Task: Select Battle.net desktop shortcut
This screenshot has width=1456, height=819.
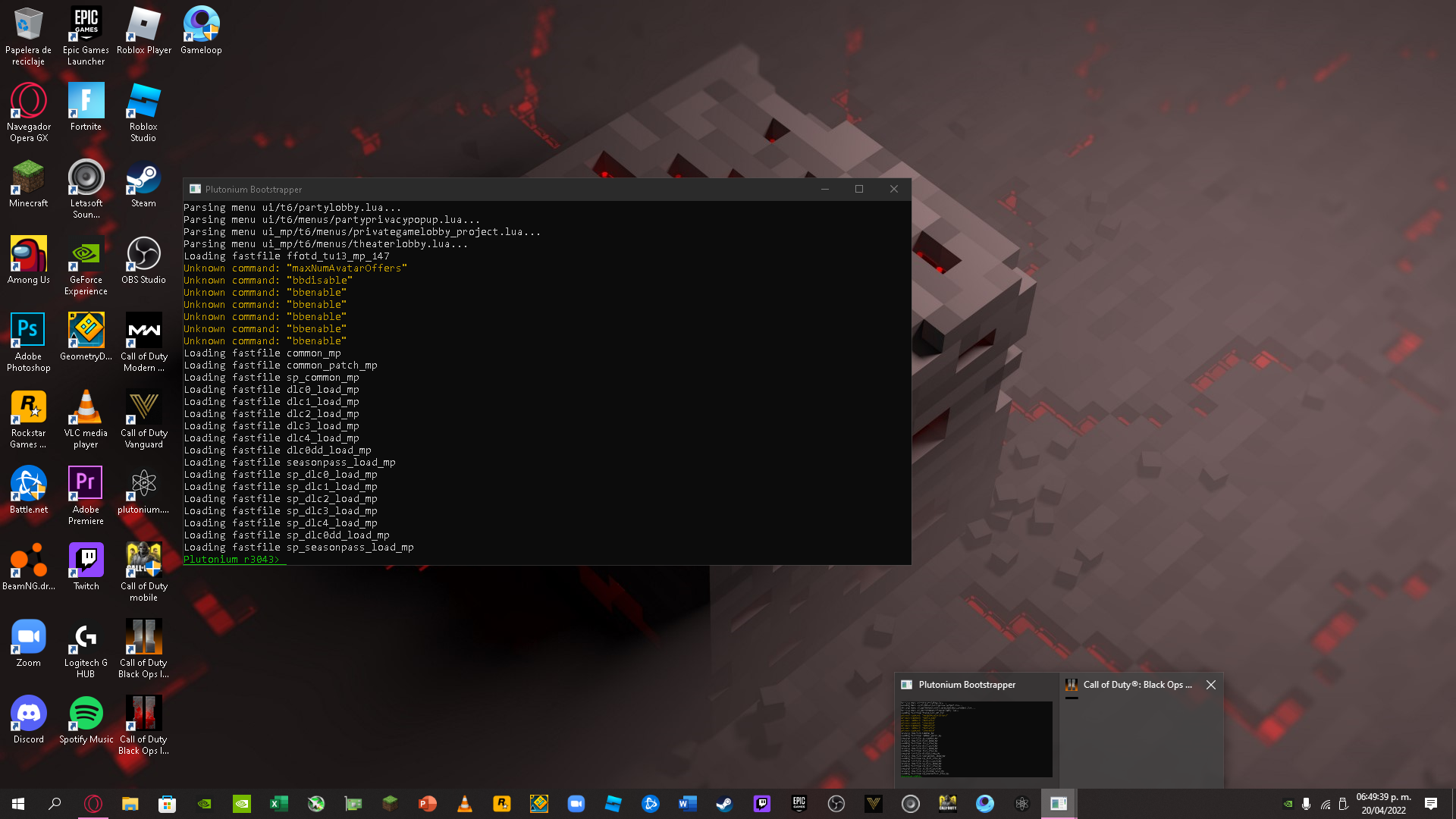Action: 28,490
